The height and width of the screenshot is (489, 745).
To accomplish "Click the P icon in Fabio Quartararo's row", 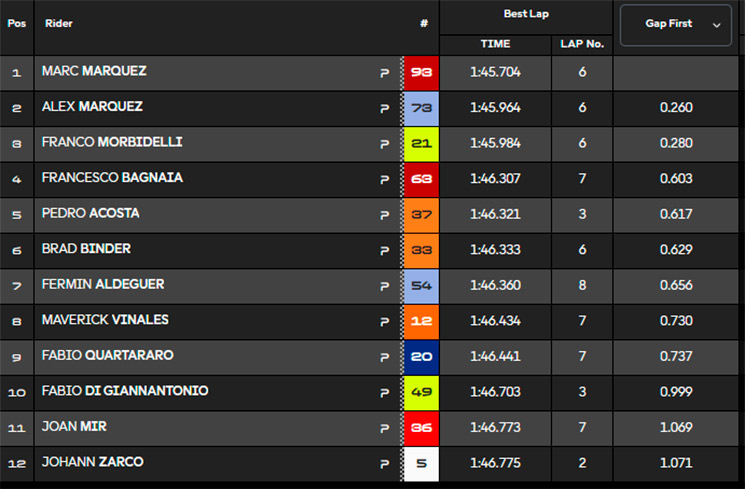I will (x=385, y=357).
